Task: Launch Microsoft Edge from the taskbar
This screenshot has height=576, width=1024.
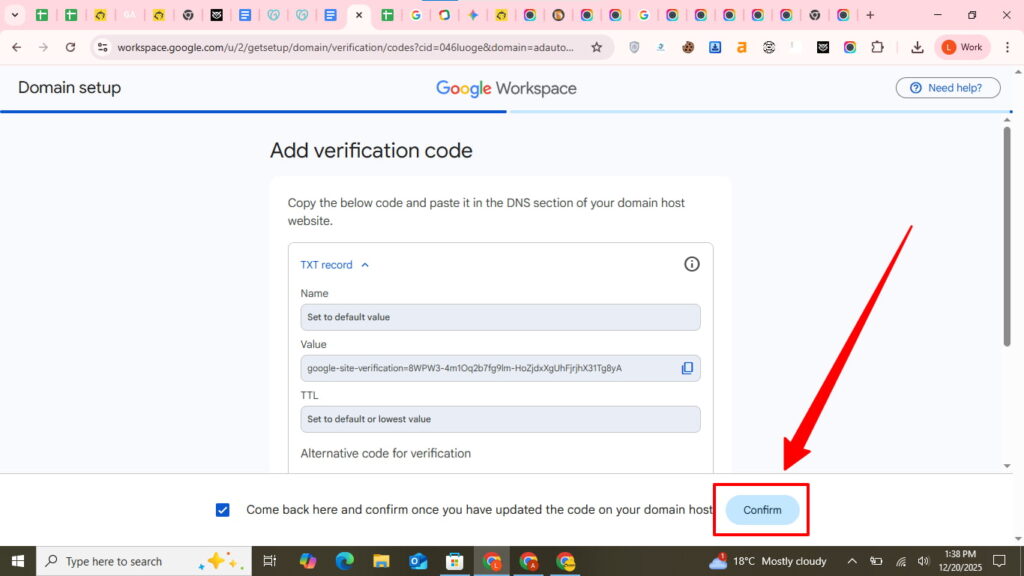Action: coord(344,561)
